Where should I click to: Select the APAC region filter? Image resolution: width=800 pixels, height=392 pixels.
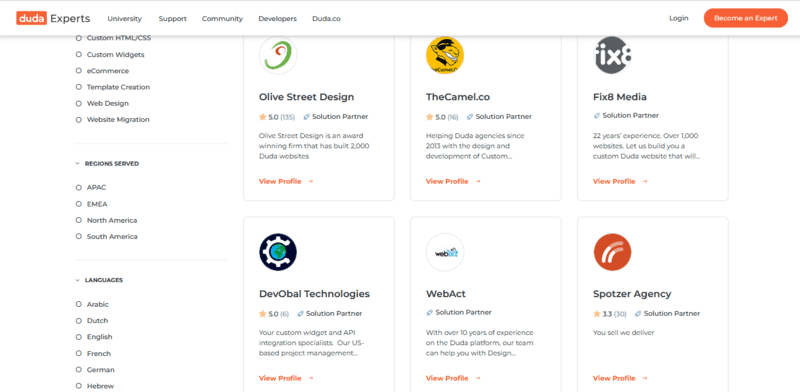pyautogui.click(x=91, y=188)
